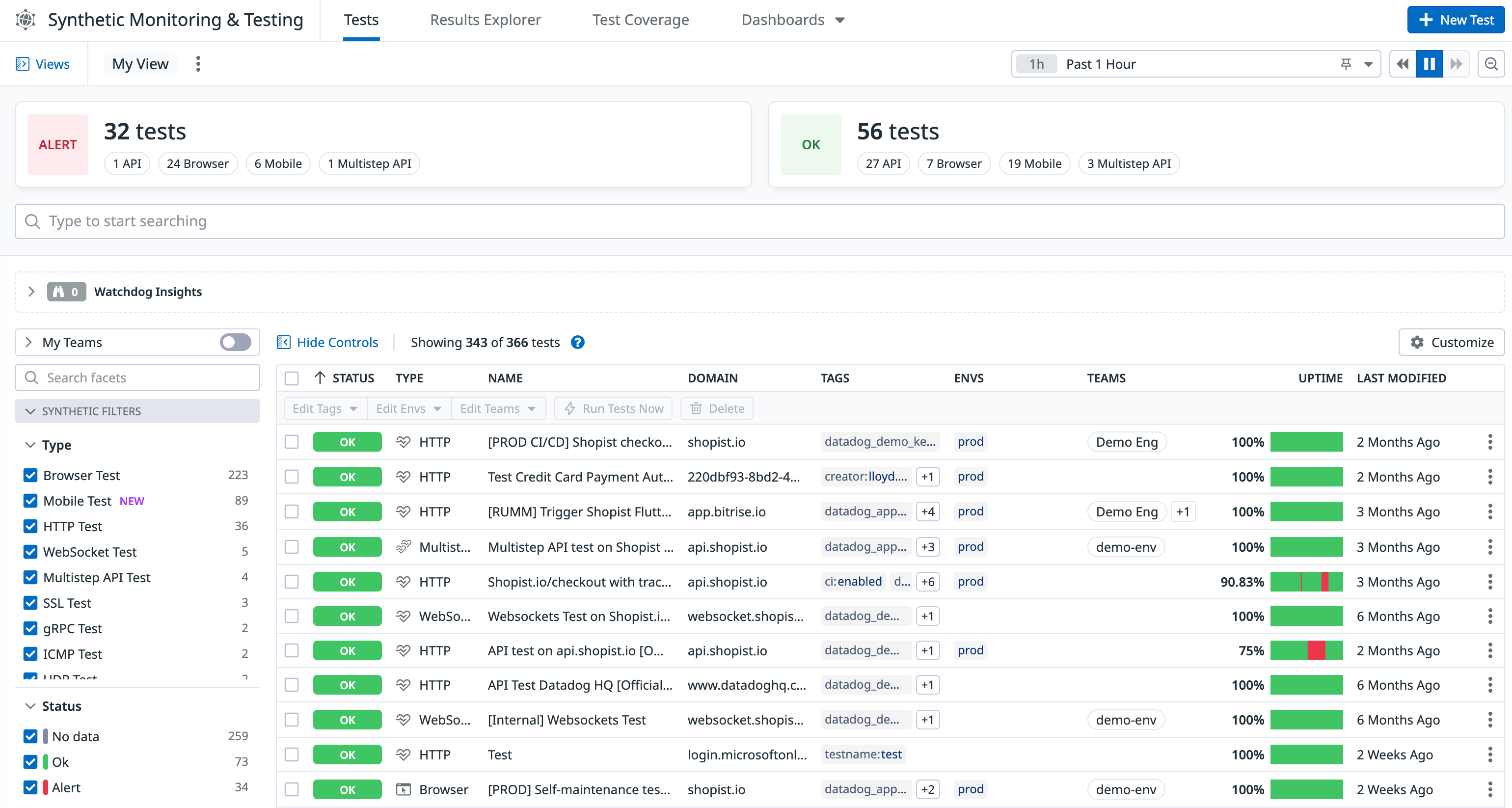Select checkbox for Shopist.io/checkout with tracing row
The image size is (1512, 808).
pos(292,582)
